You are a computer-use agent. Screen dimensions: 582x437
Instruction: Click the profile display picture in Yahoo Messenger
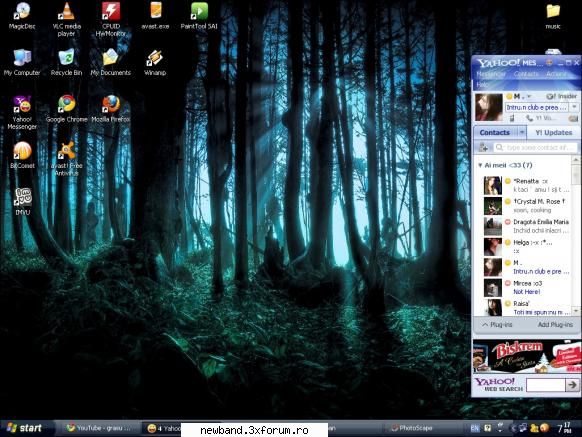pos(488,107)
